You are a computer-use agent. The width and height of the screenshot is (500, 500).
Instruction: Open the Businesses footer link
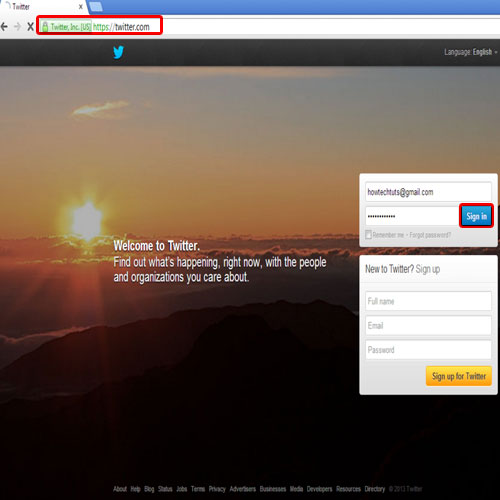click(x=273, y=489)
